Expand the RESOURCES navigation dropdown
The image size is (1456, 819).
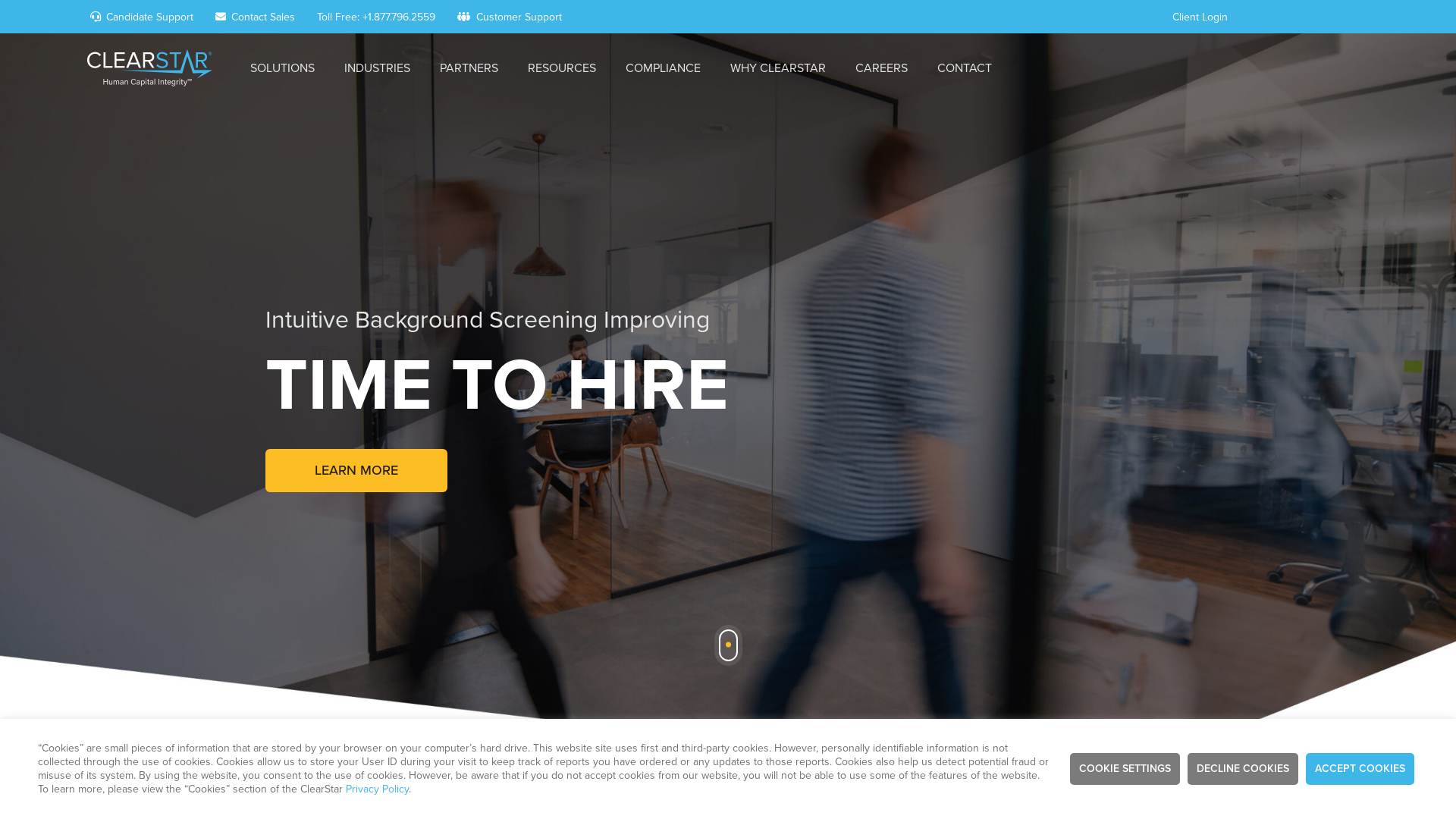click(562, 68)
